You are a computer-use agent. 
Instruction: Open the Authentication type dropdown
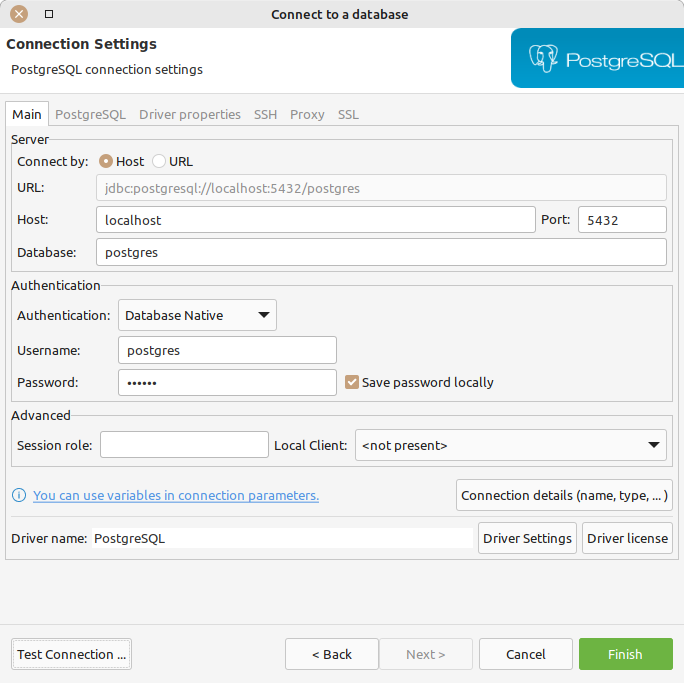[x=197, y=315]
